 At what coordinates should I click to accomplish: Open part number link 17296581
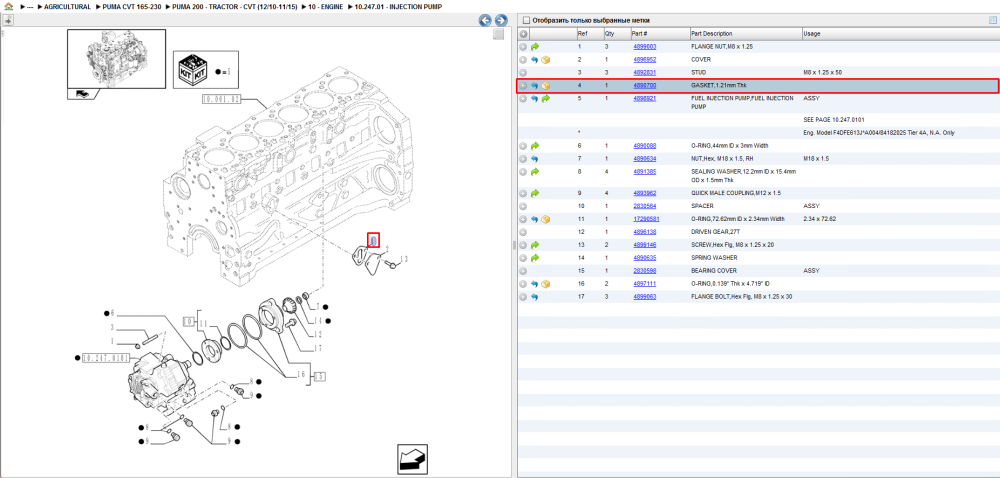coord(646,219)
